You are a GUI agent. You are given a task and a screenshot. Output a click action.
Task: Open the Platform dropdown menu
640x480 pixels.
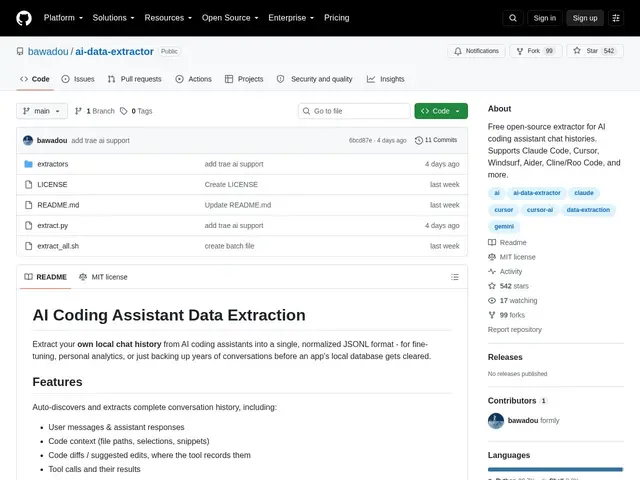(x=63, y=18)
